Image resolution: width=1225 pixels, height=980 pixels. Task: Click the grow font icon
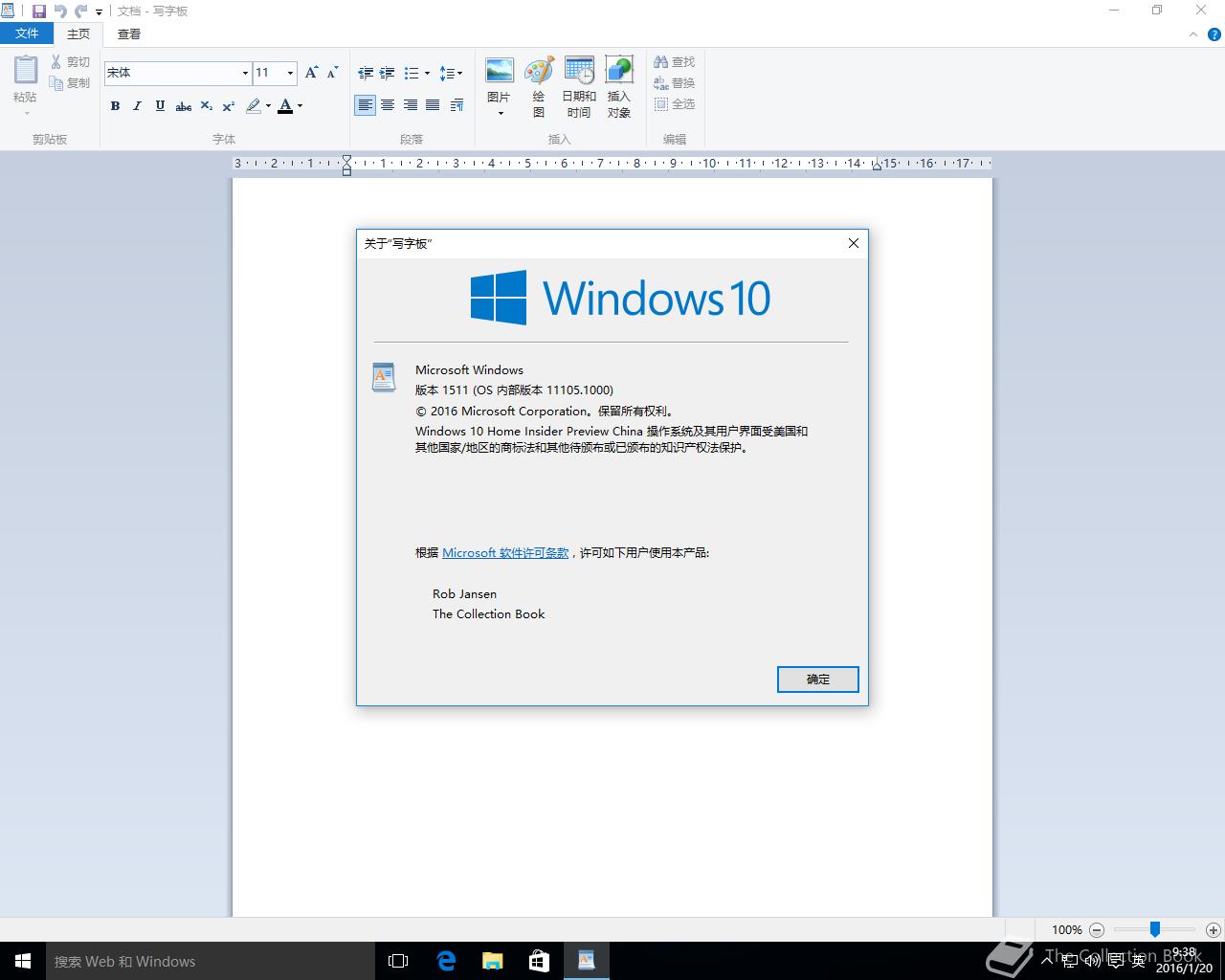click(x=311, y=73)
